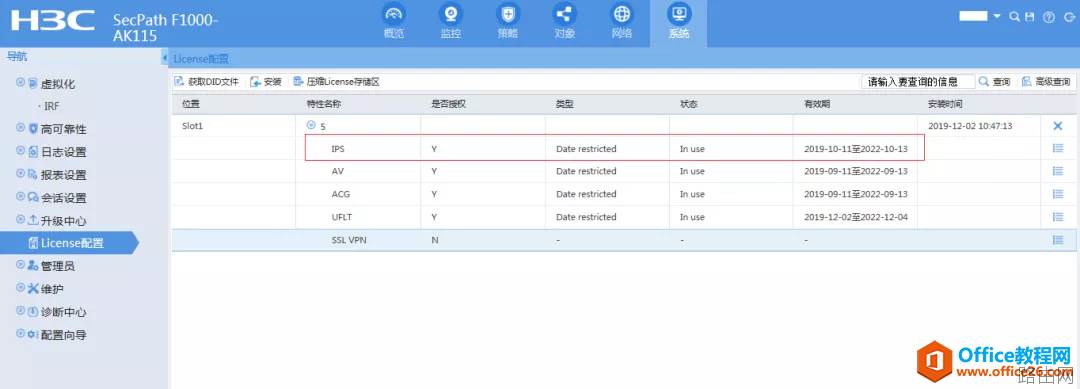Select the 系统 system tab
Image resolution: width=1080 pixels, height=389 pixels.
678,22
